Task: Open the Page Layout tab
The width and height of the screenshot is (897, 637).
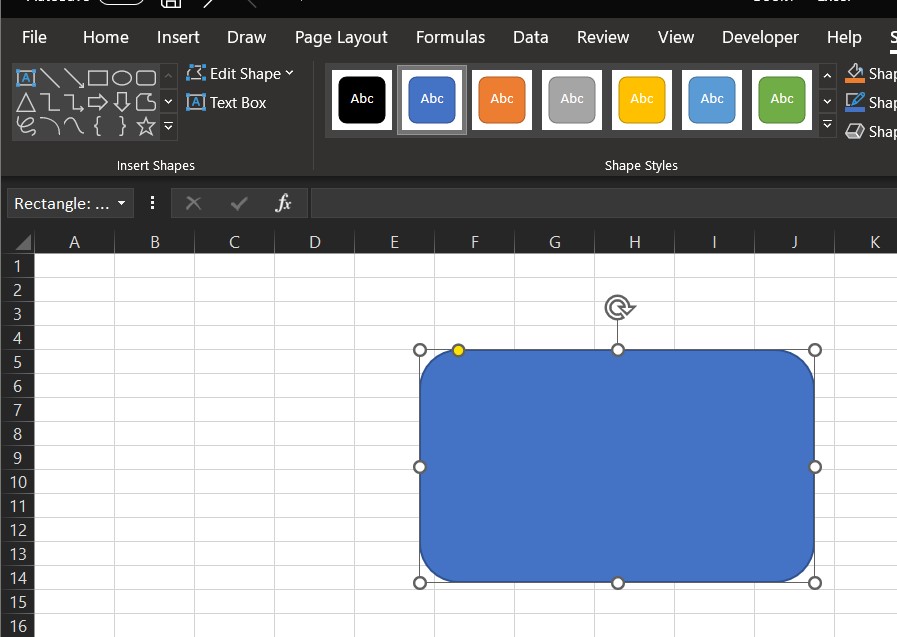Action: point(341,37)
